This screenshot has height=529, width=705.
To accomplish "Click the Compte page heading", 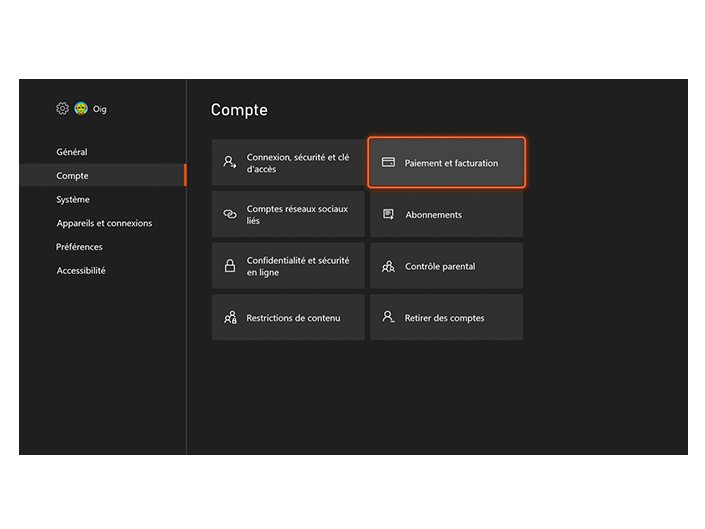I will pyautogui.click(x=239, y=110).
